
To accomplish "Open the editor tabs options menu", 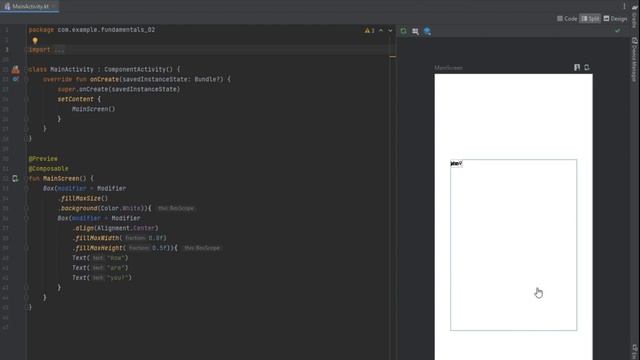I will point(624,6).
